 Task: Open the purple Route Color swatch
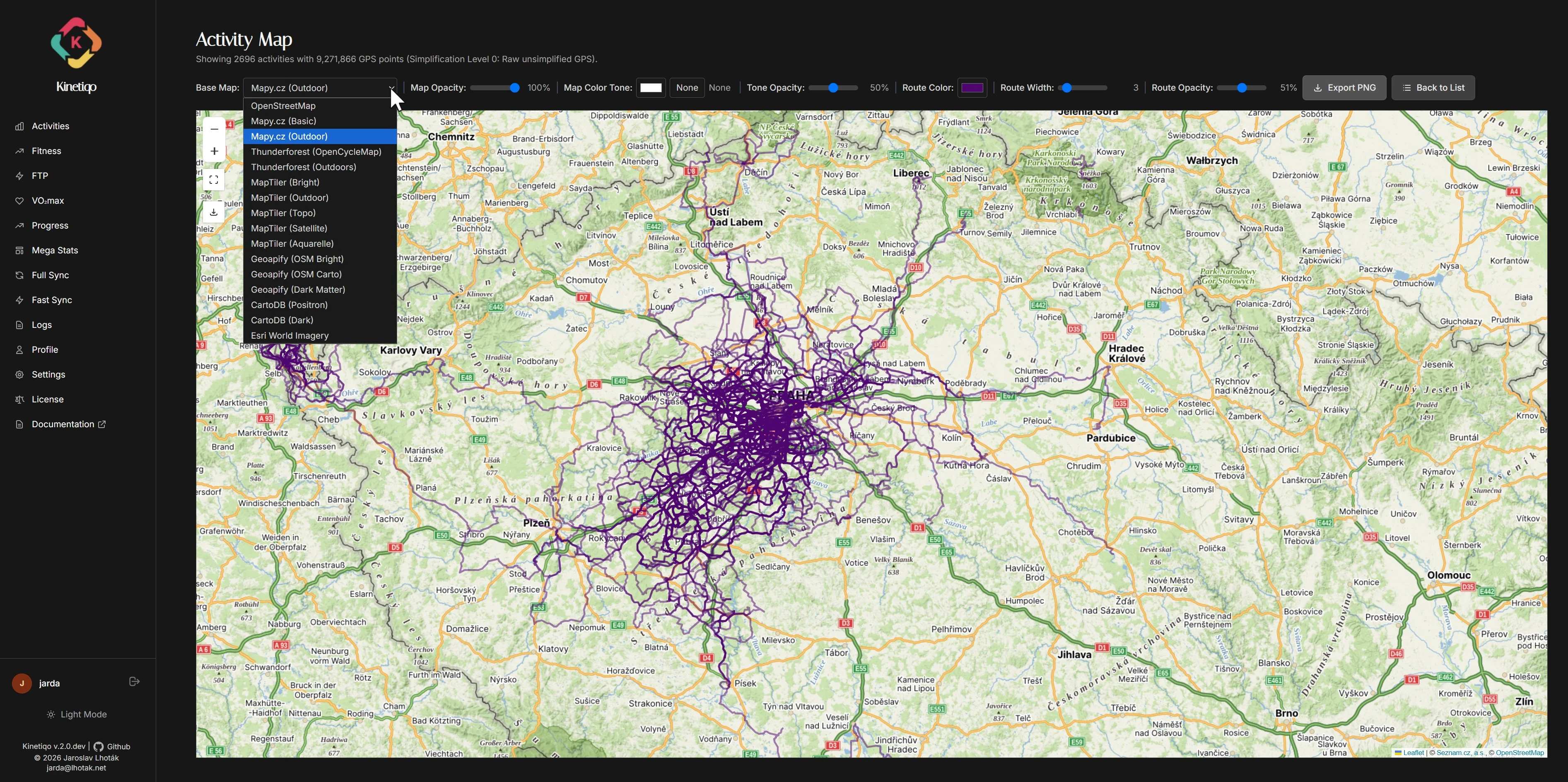(x=972, y=88)
